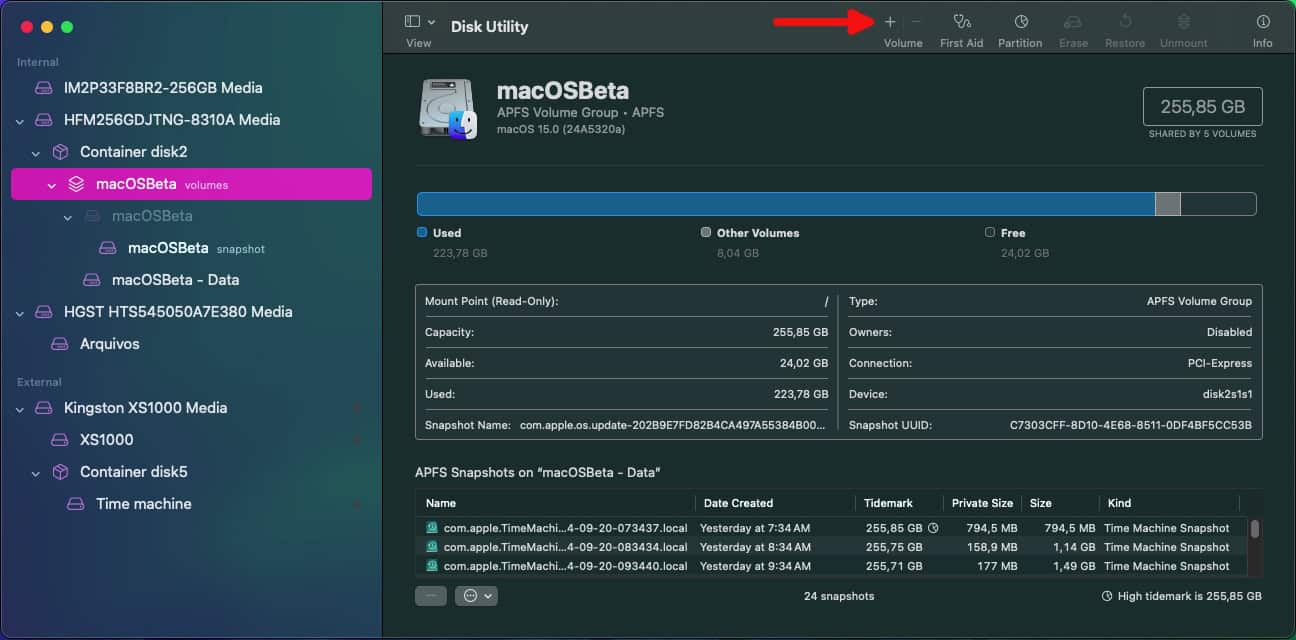The height and width of the screenshot is (640, 1296).
Task: Run First Aid from the toolbar
Action: pos(962,21)
